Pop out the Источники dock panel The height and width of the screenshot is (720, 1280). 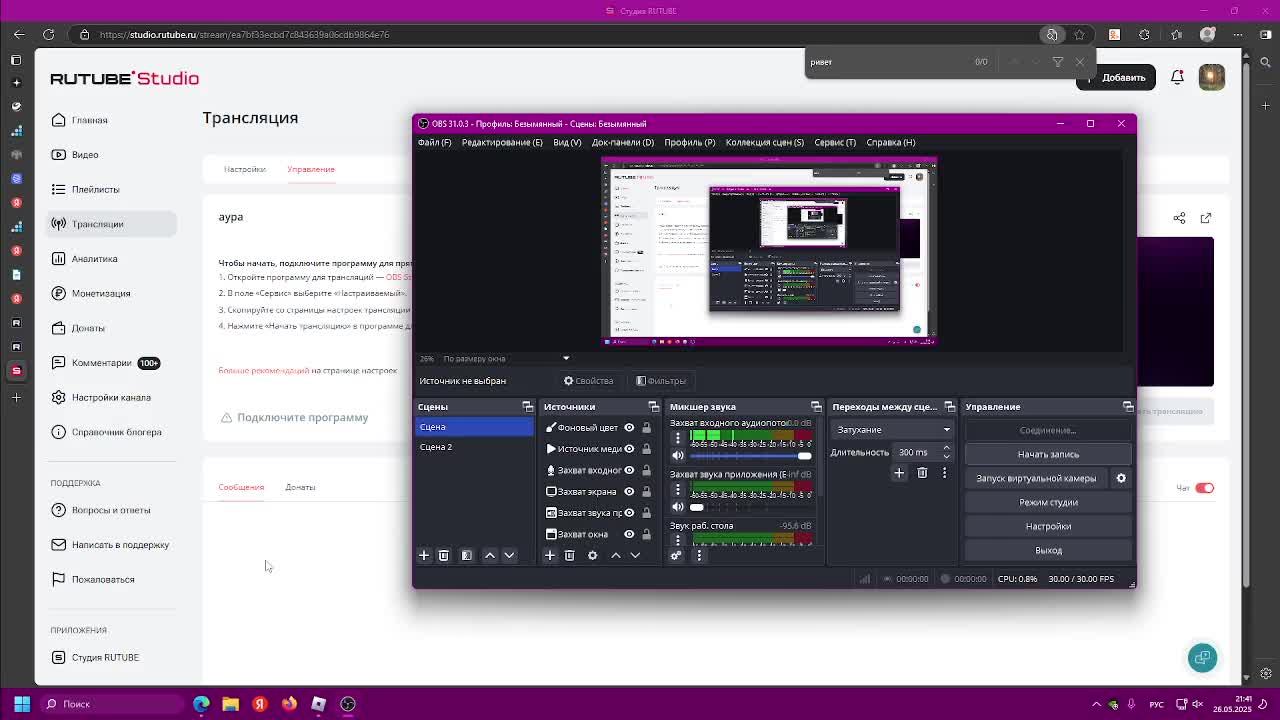[654, 407]
